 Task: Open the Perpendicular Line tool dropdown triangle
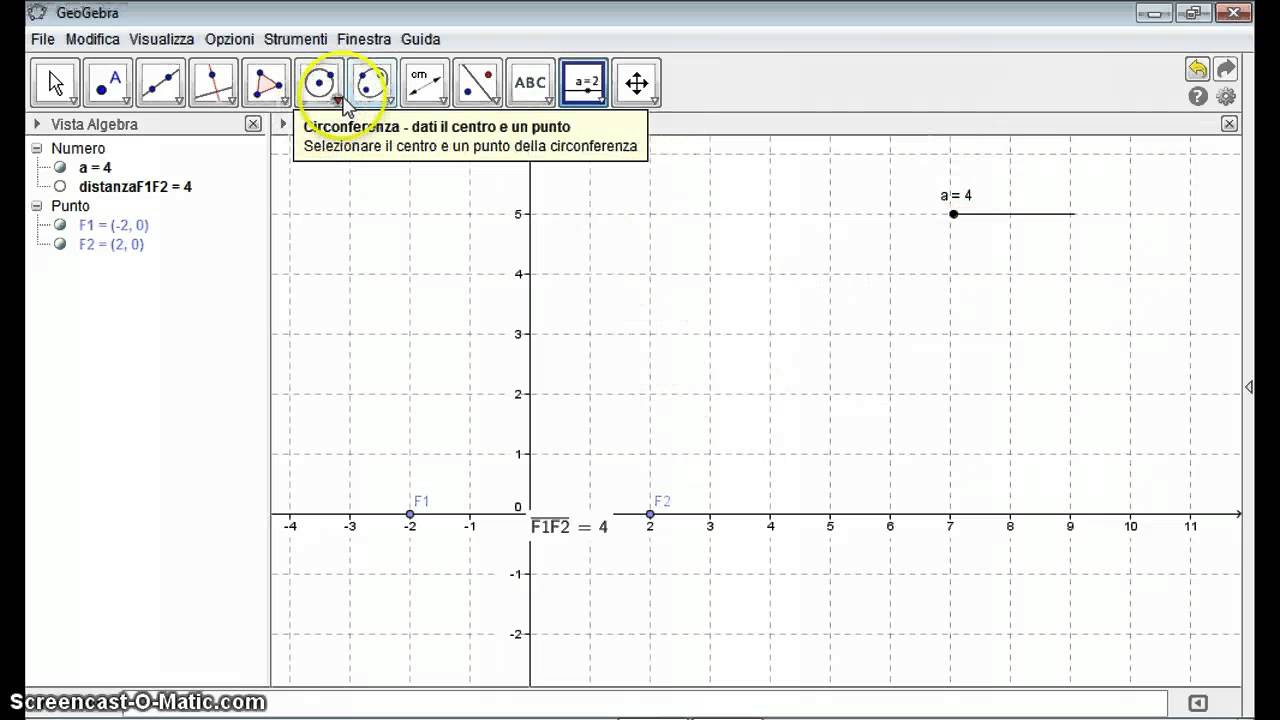tap(231, 101)
